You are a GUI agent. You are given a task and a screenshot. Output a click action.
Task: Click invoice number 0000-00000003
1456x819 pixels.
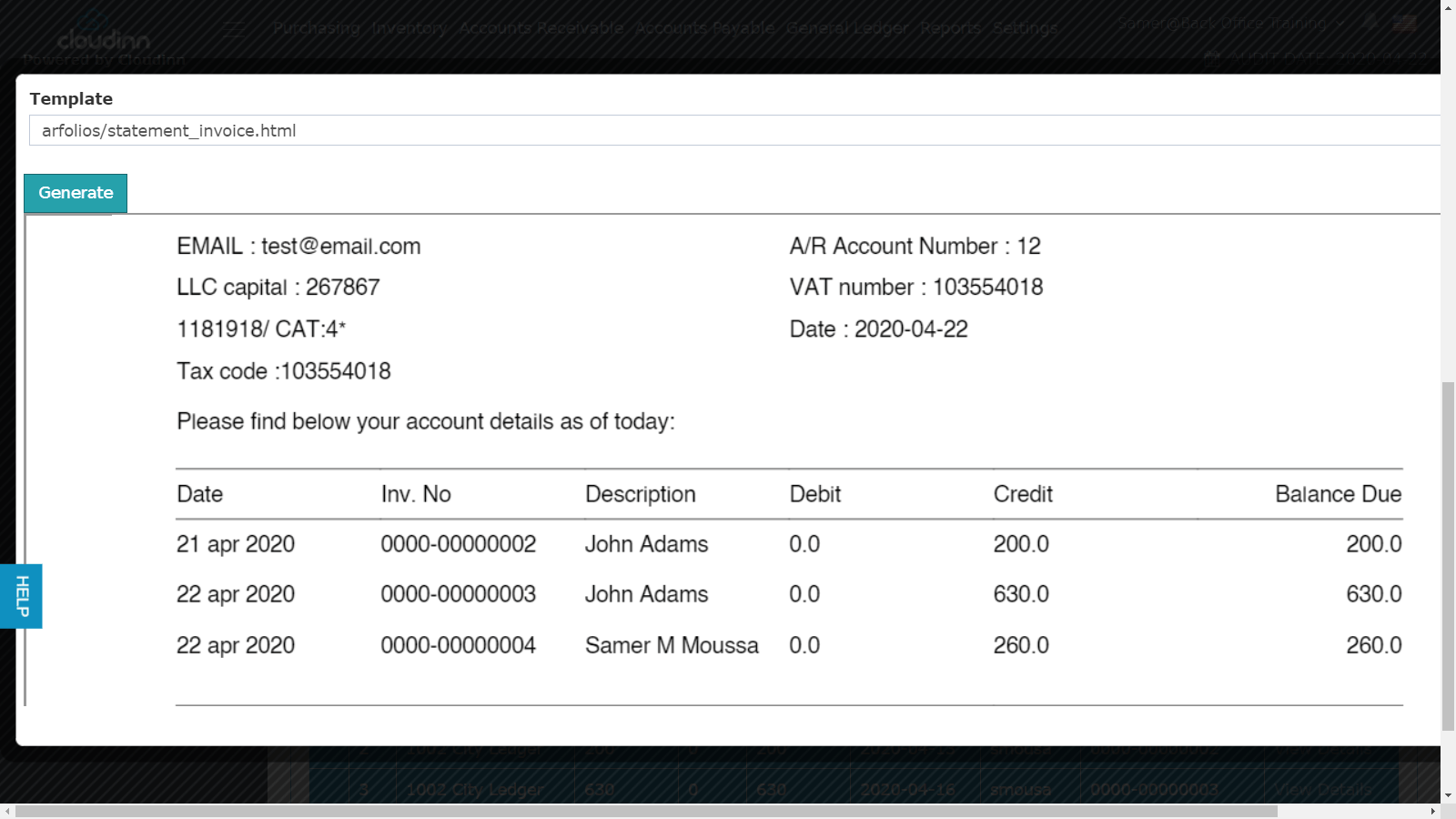pyautogui.click(x=458, y=594)
